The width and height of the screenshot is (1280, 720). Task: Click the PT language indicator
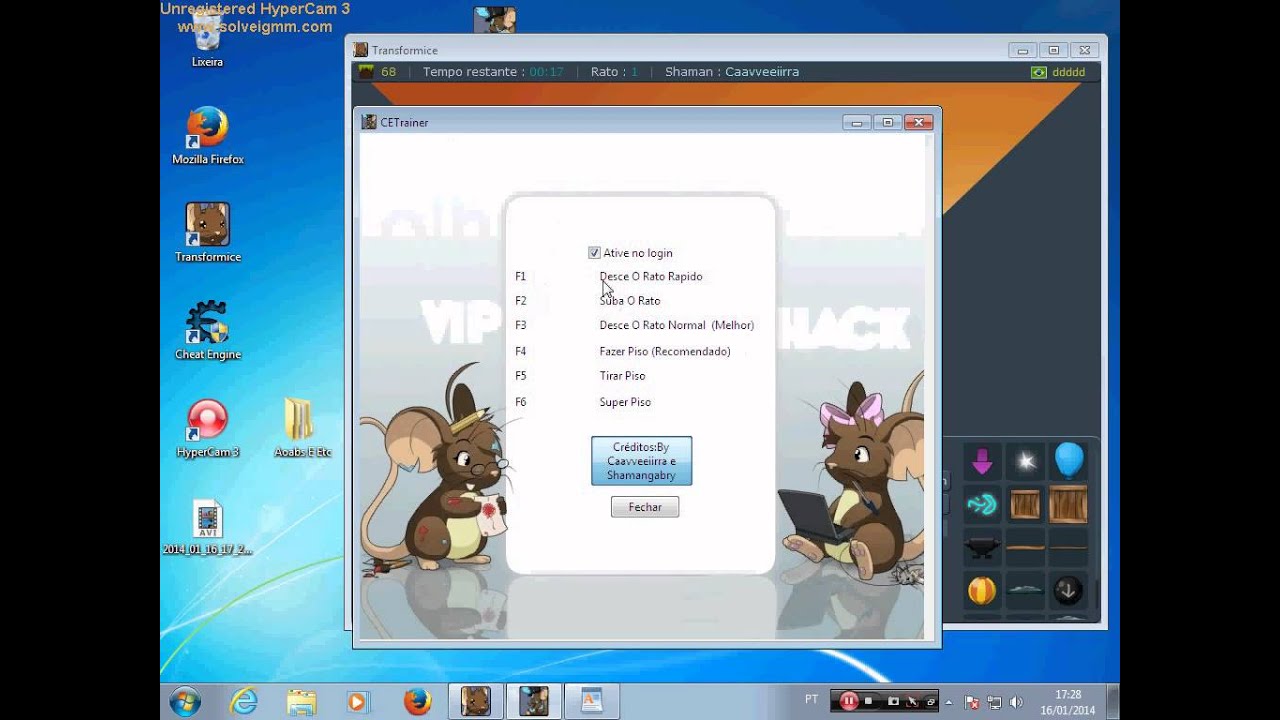point(812,699)
